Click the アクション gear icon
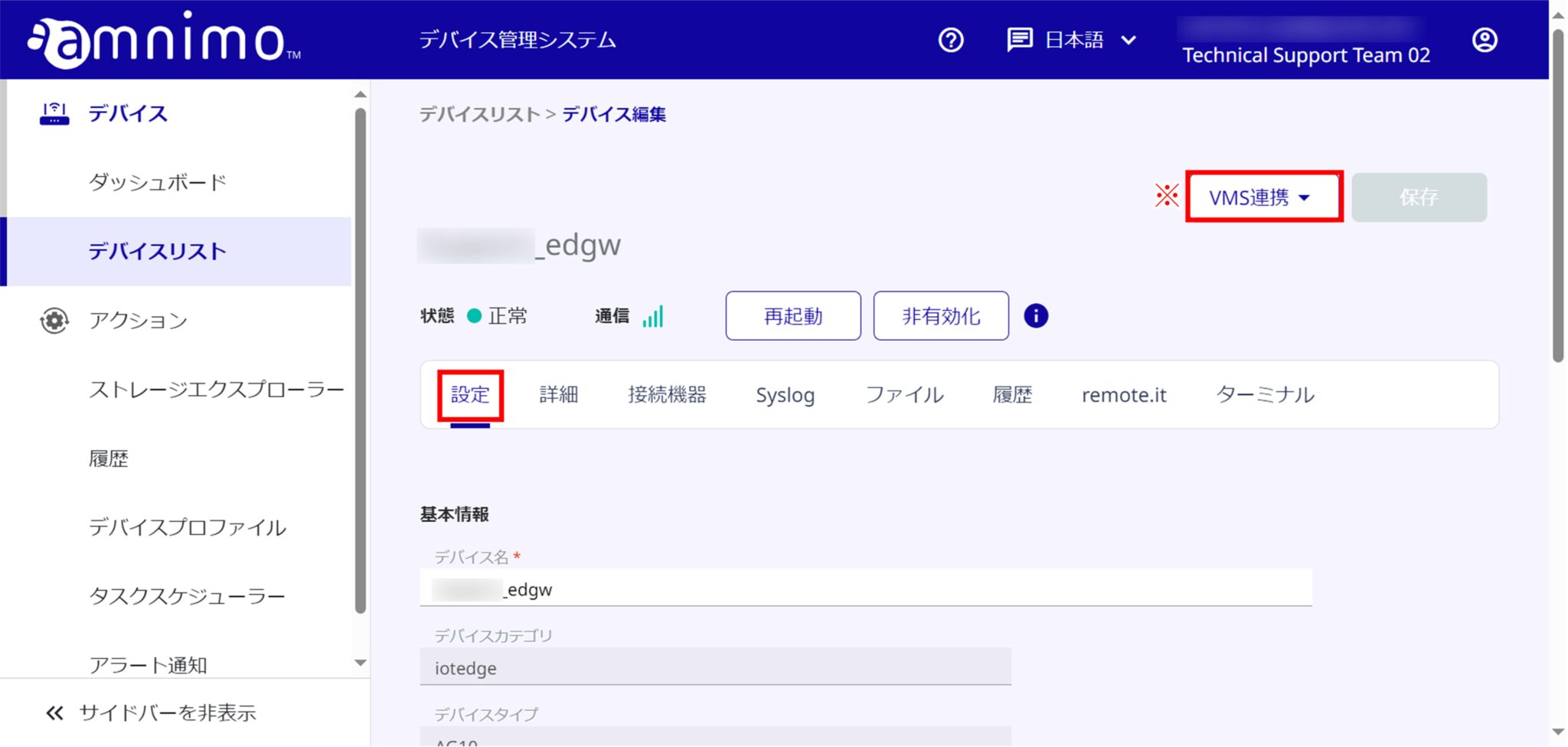 tap(54, 321)
